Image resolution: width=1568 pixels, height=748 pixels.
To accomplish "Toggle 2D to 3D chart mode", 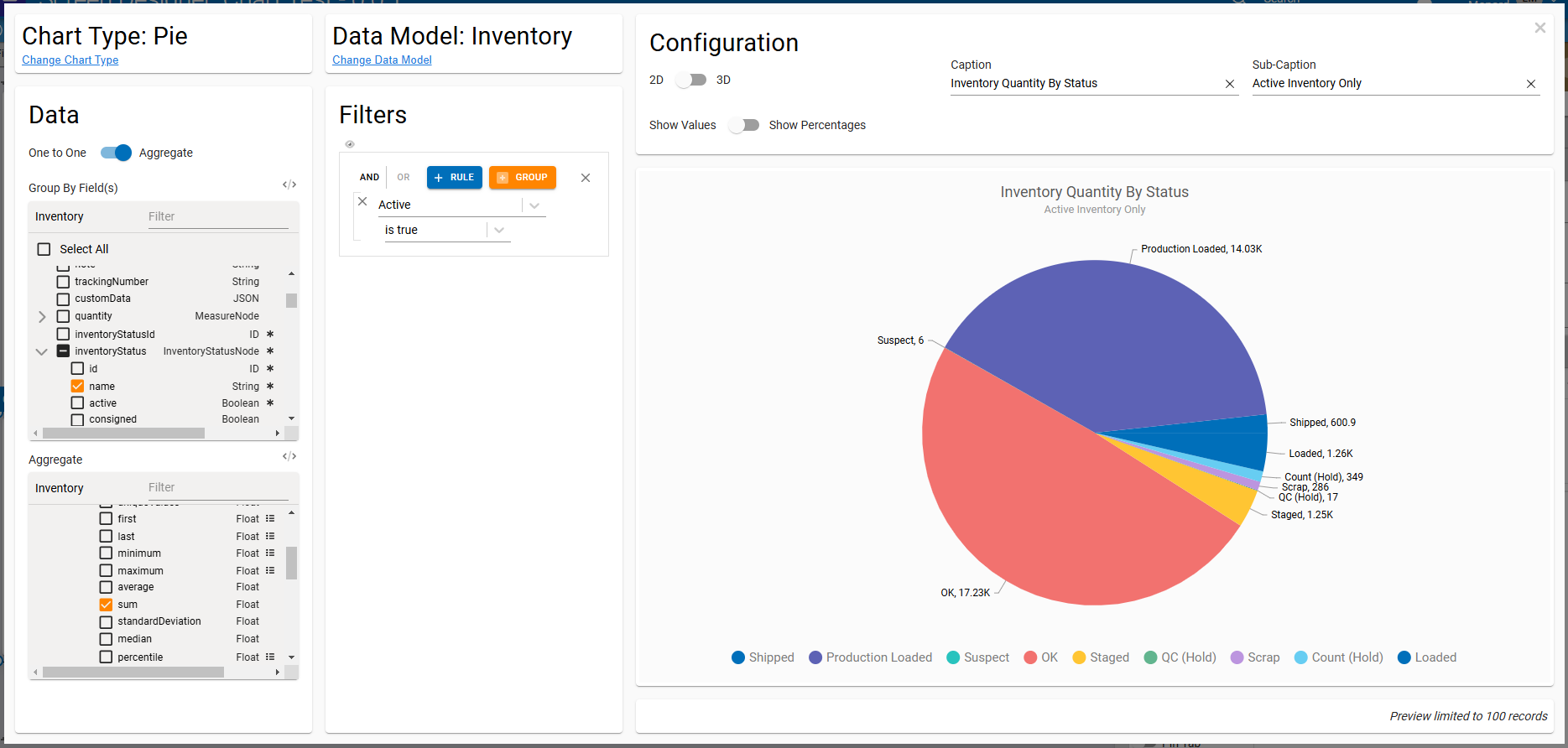I will [x=690, y=80].
